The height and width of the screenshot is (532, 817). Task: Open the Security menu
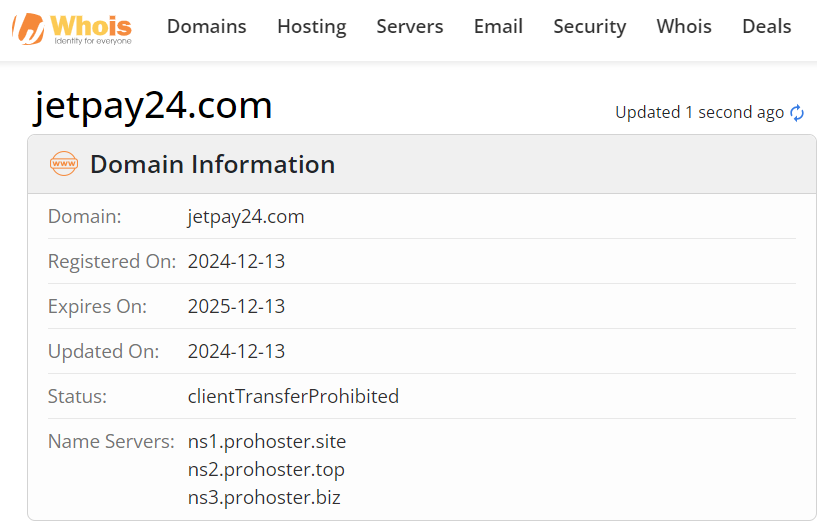point(589,27)
